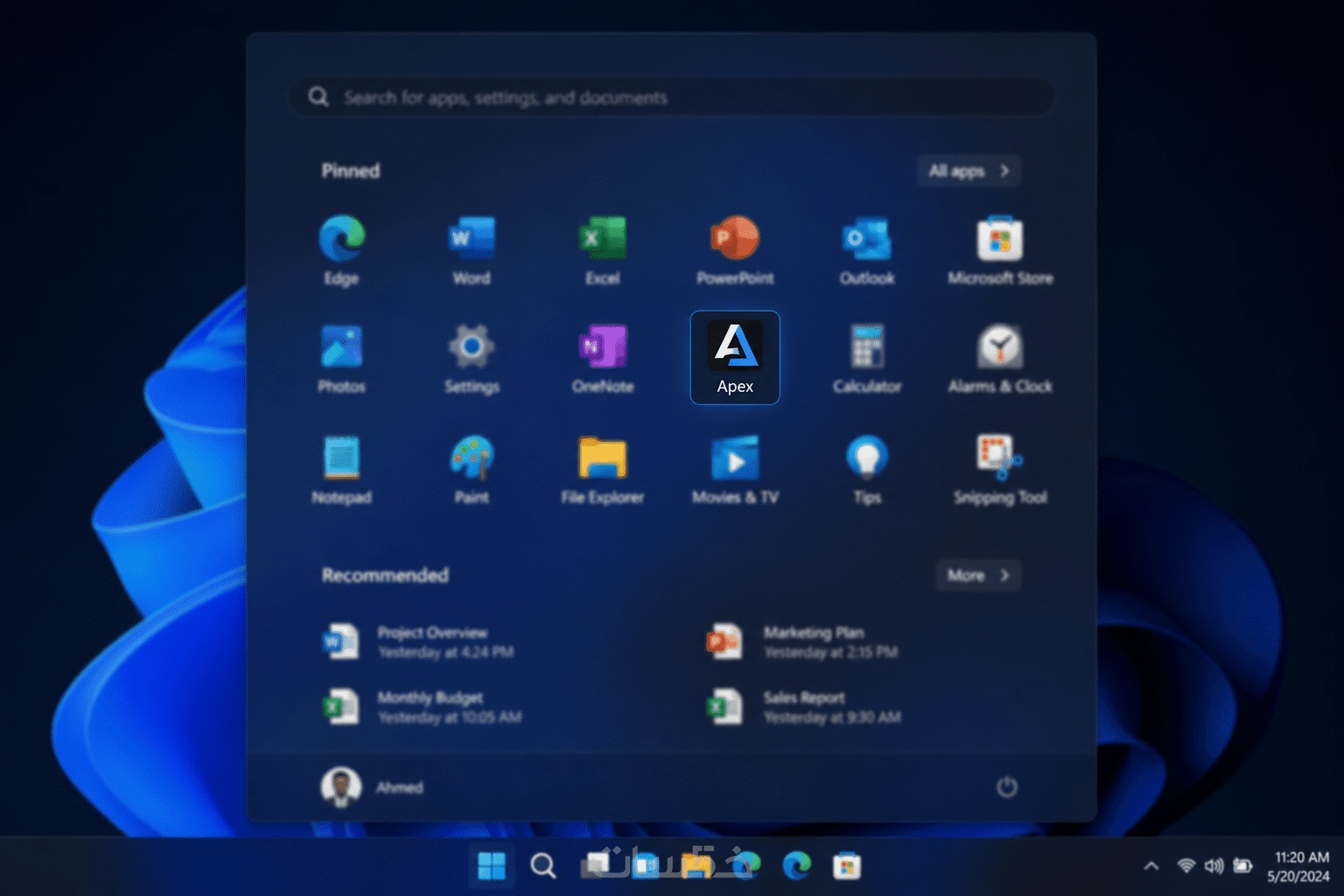Open the recommended Project Overview document

pos(418,641)
